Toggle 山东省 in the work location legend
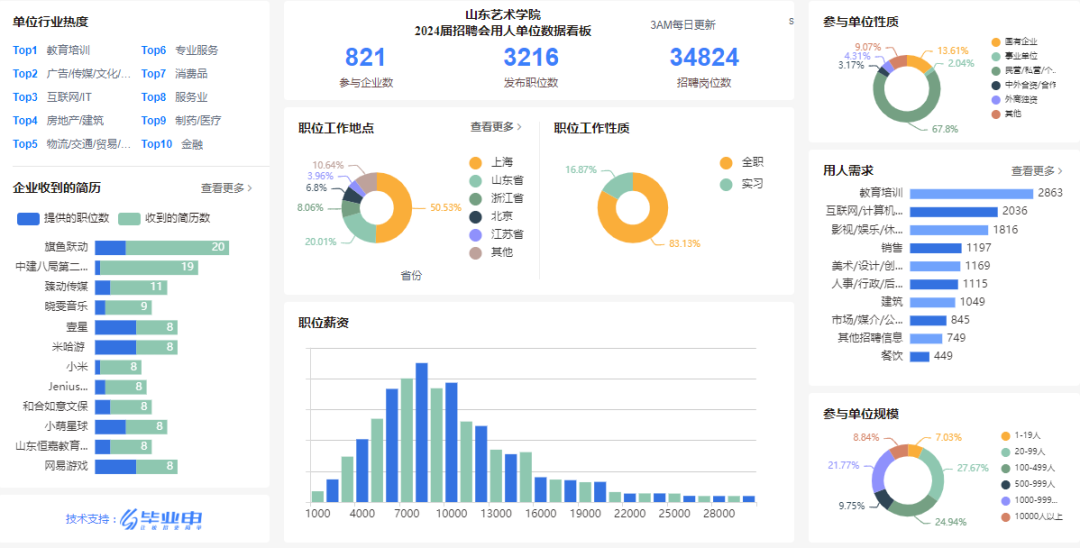Screen dimensions: 1080x548 497,181
